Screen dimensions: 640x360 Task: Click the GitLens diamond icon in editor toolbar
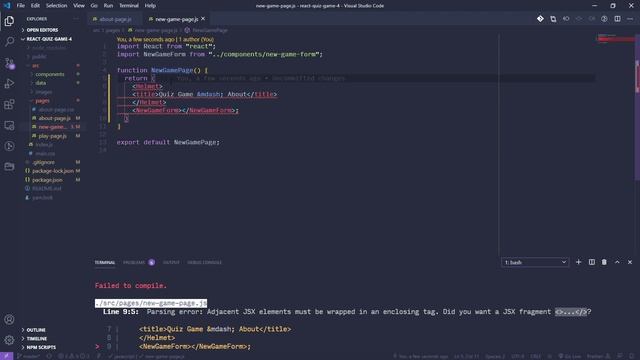coord(540,19)
